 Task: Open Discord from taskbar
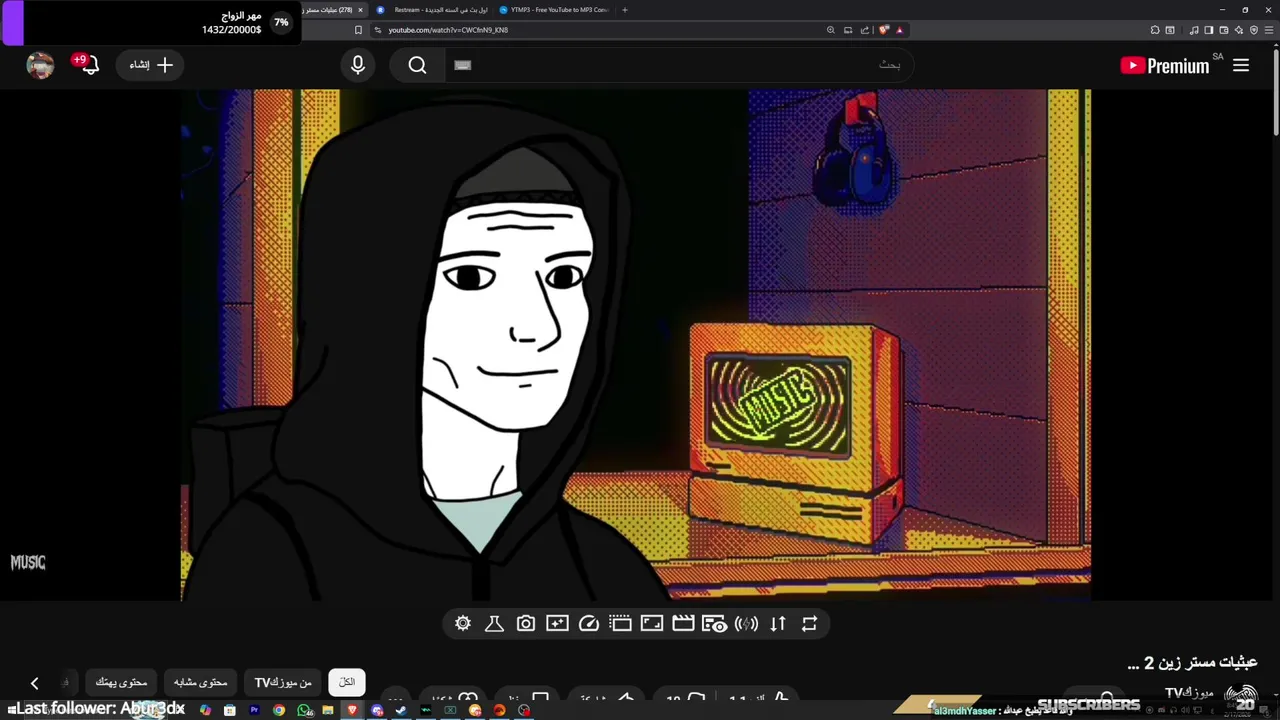click(x=377, y=710)
